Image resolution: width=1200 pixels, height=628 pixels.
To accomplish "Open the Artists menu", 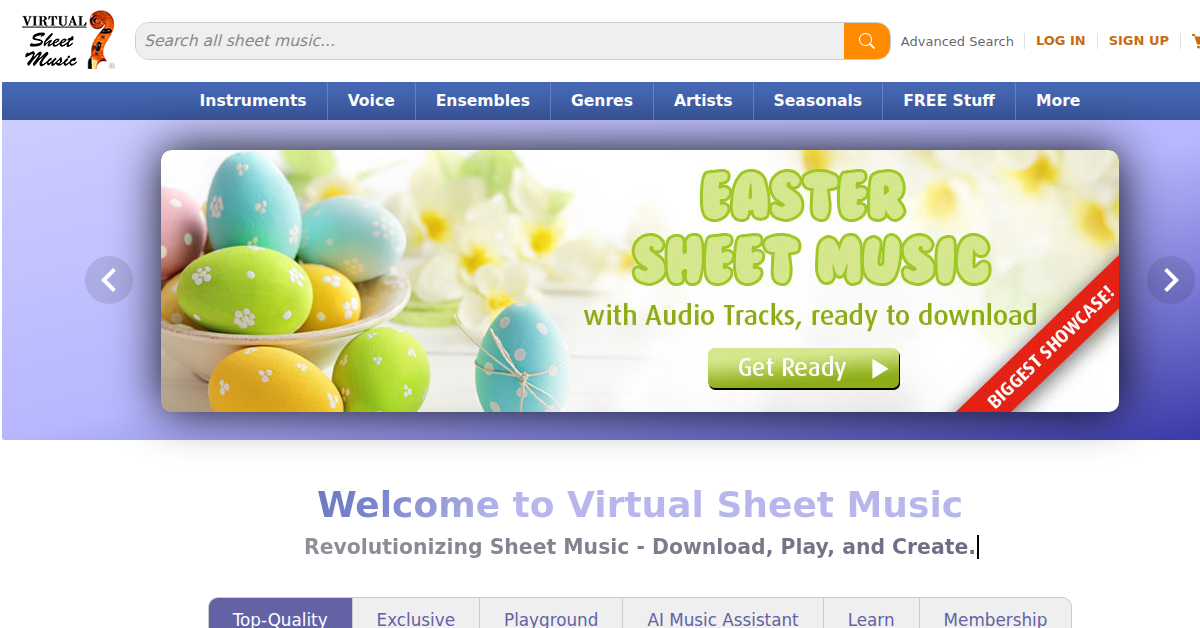I will click(x=703, y=100).
